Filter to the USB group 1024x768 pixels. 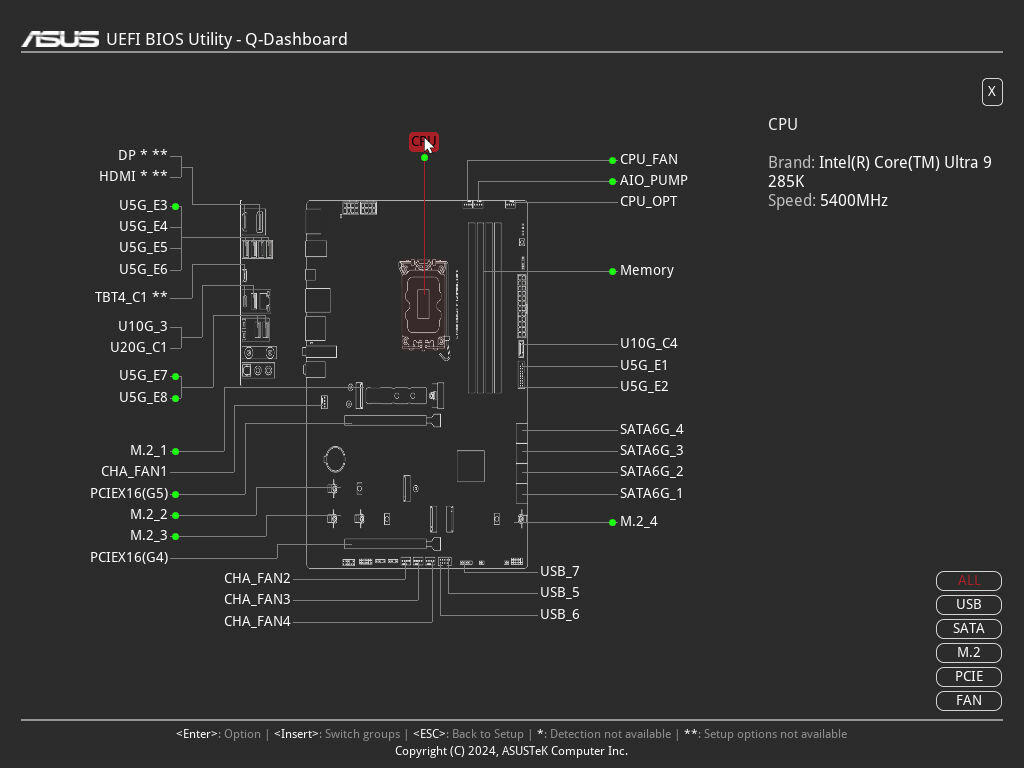coord(968,605)
